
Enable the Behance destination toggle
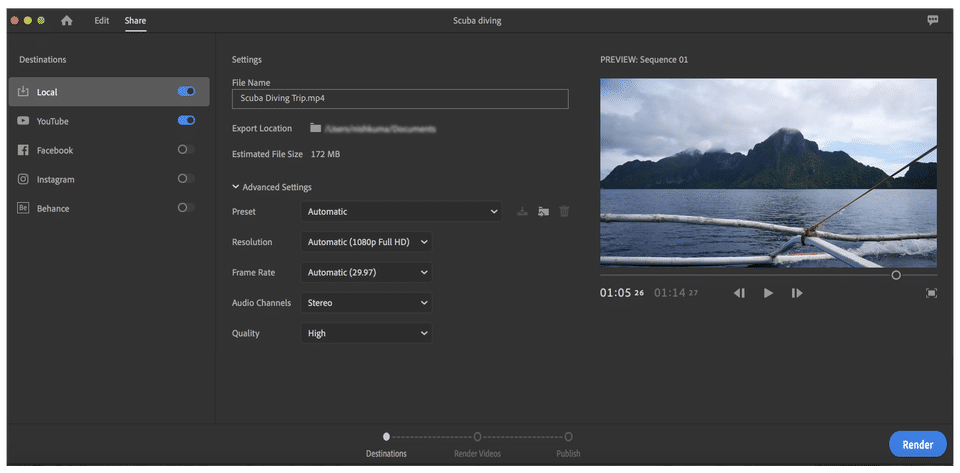point(186,207)
